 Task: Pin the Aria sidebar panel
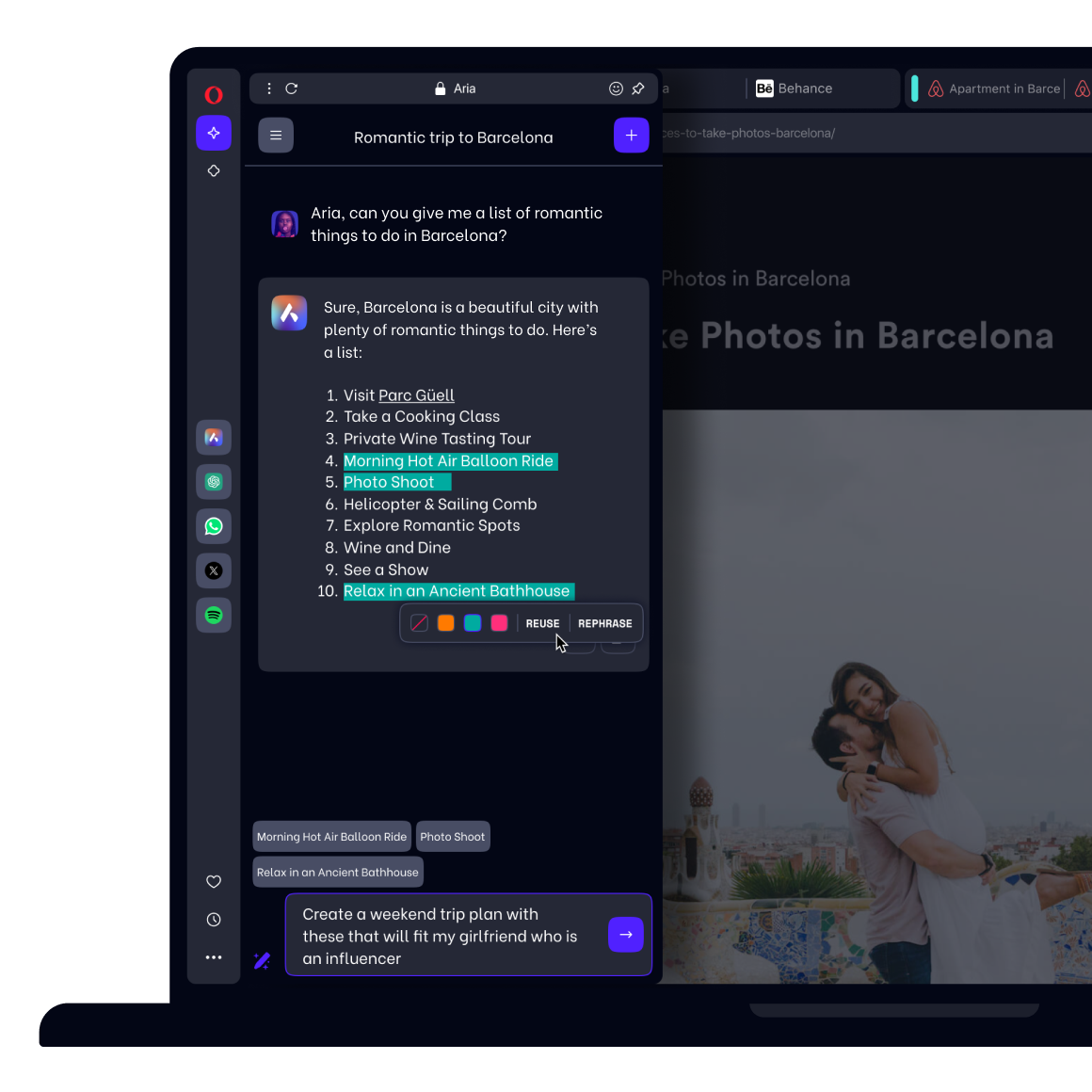click(638, 88)
